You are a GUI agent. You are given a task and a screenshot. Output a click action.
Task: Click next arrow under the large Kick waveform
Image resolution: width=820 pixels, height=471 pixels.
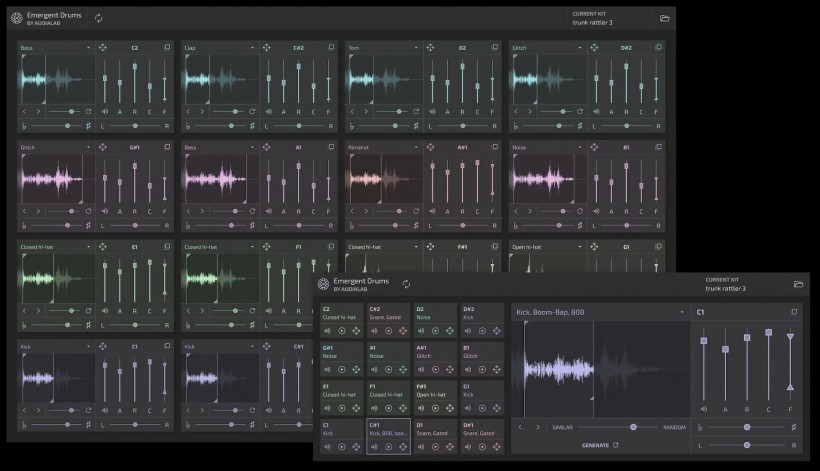[x=537, y=427]
